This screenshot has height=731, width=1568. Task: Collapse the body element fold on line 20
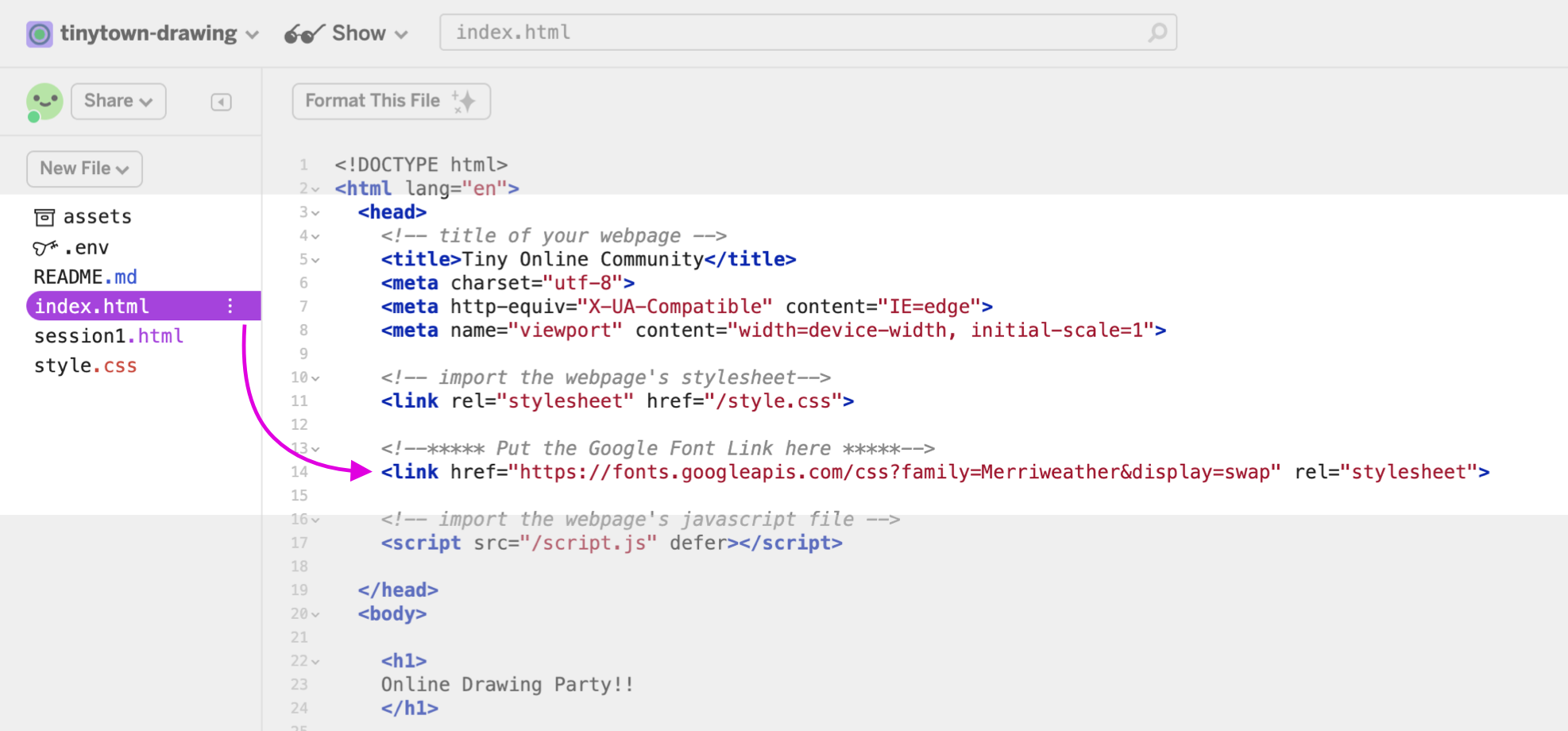point(315,614)
